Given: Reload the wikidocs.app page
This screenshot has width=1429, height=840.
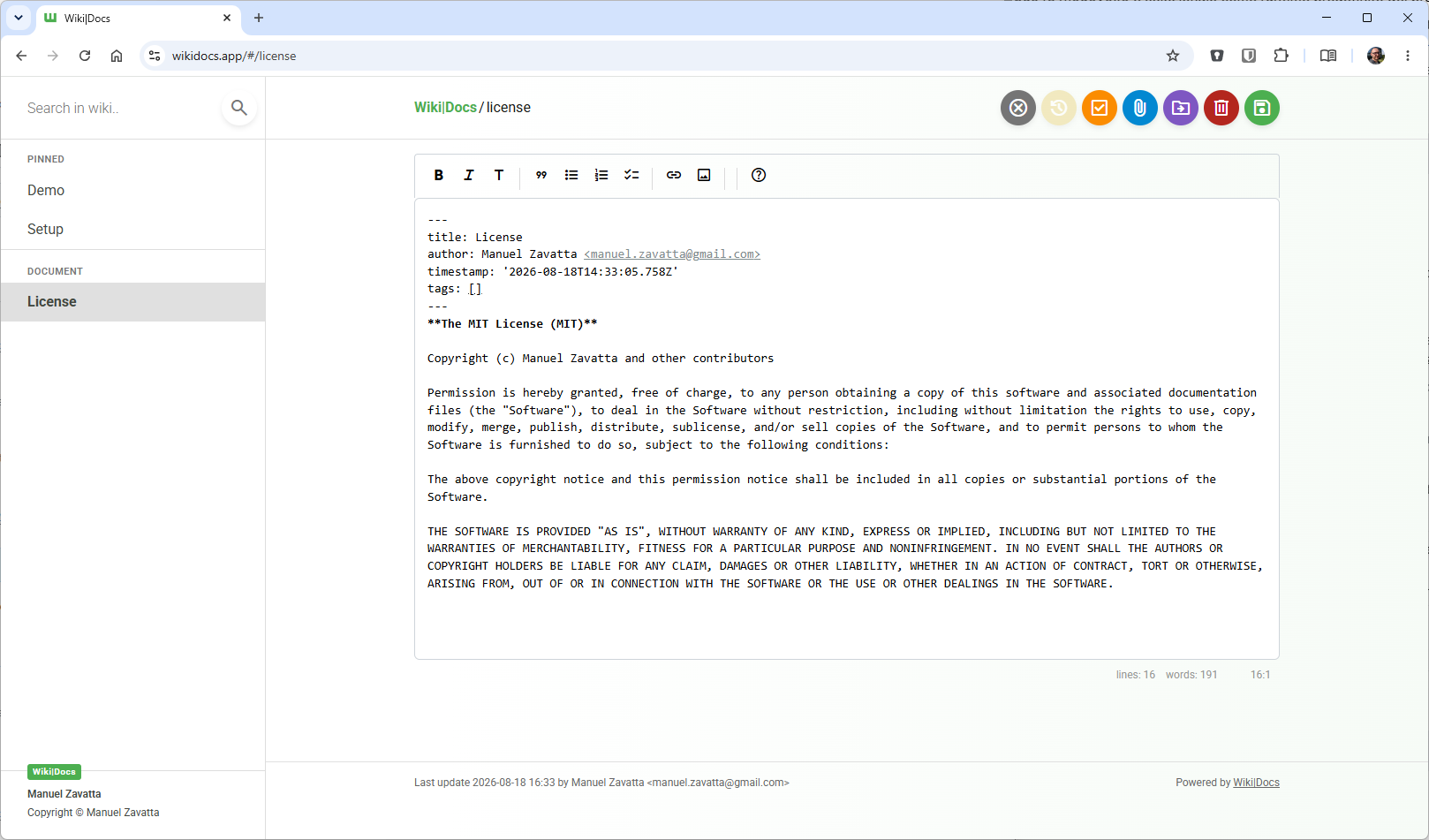Looking at the screenshot, I should point(85,56).
